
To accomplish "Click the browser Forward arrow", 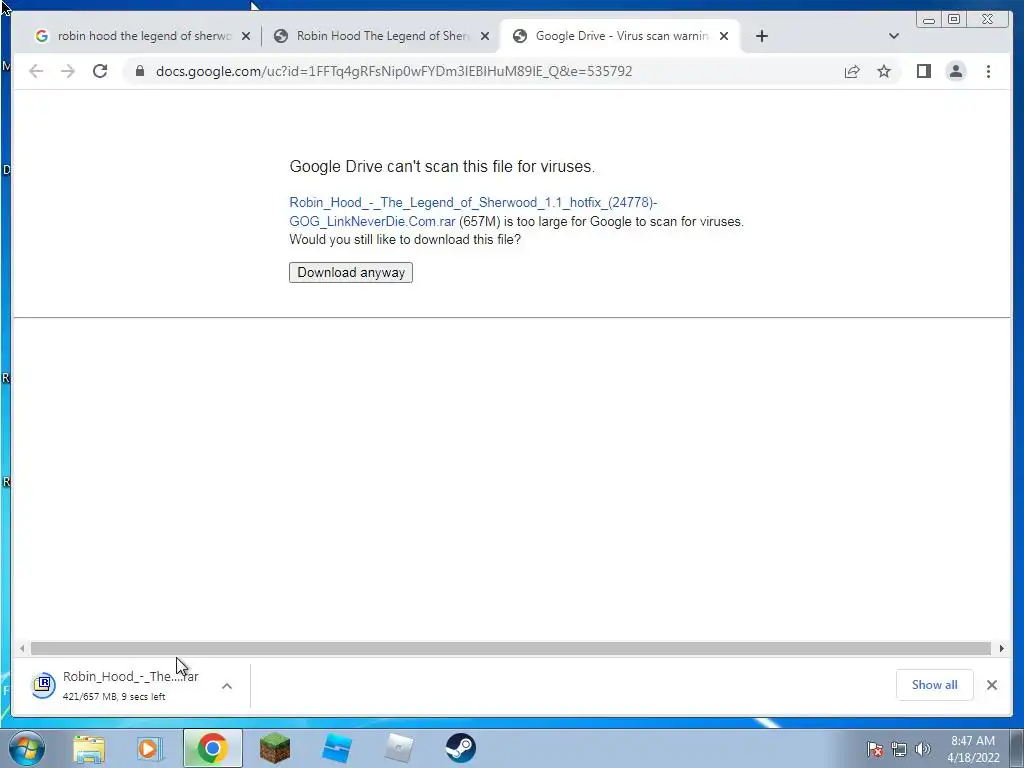I will pyautogui.click(x=68, y=71).
